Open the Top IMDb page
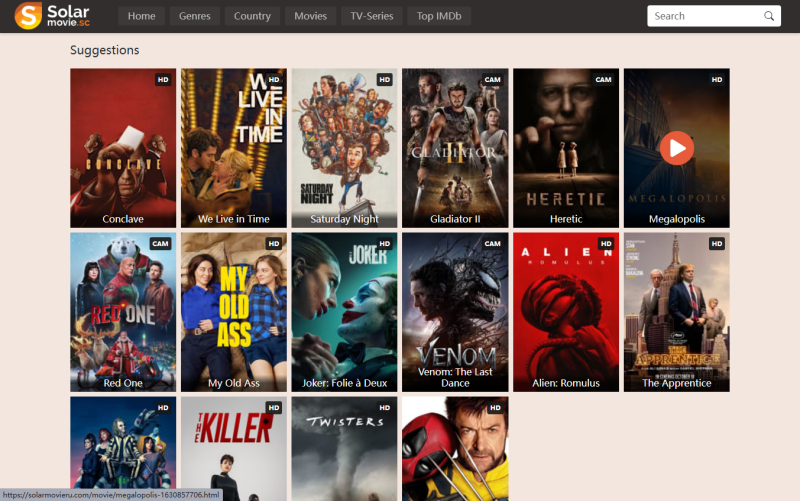Viewport: 800px width, 501px height. tap(439, 16)
